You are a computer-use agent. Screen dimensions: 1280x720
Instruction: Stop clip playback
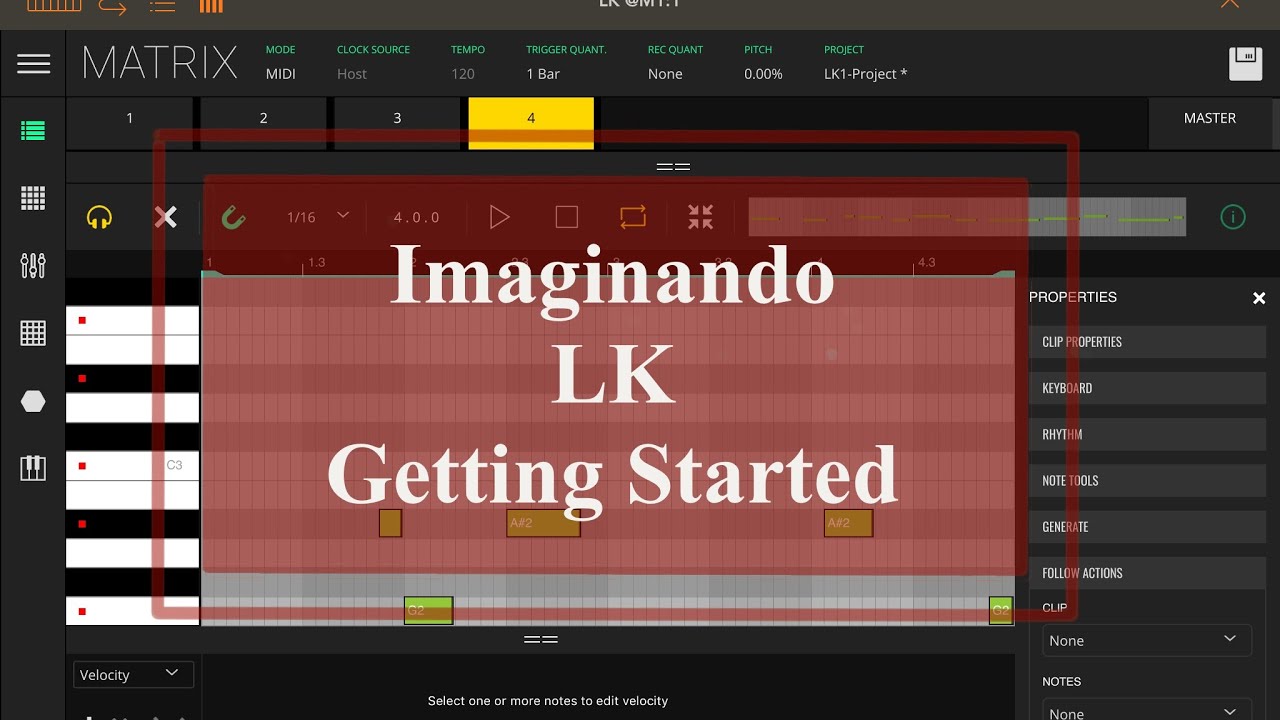pyautogui.click(x=567, y=217)
